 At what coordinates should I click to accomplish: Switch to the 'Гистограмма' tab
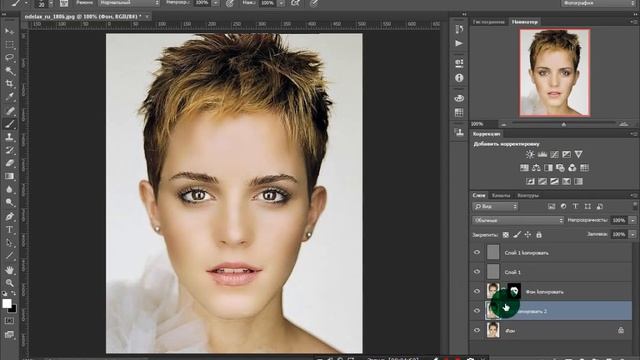click(489, 22)
